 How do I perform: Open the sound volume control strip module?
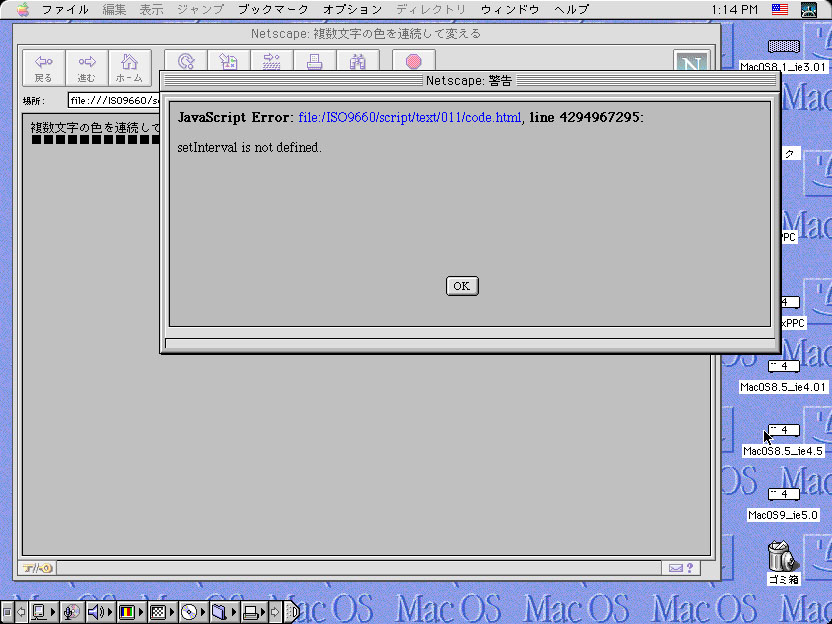point(100,612)
